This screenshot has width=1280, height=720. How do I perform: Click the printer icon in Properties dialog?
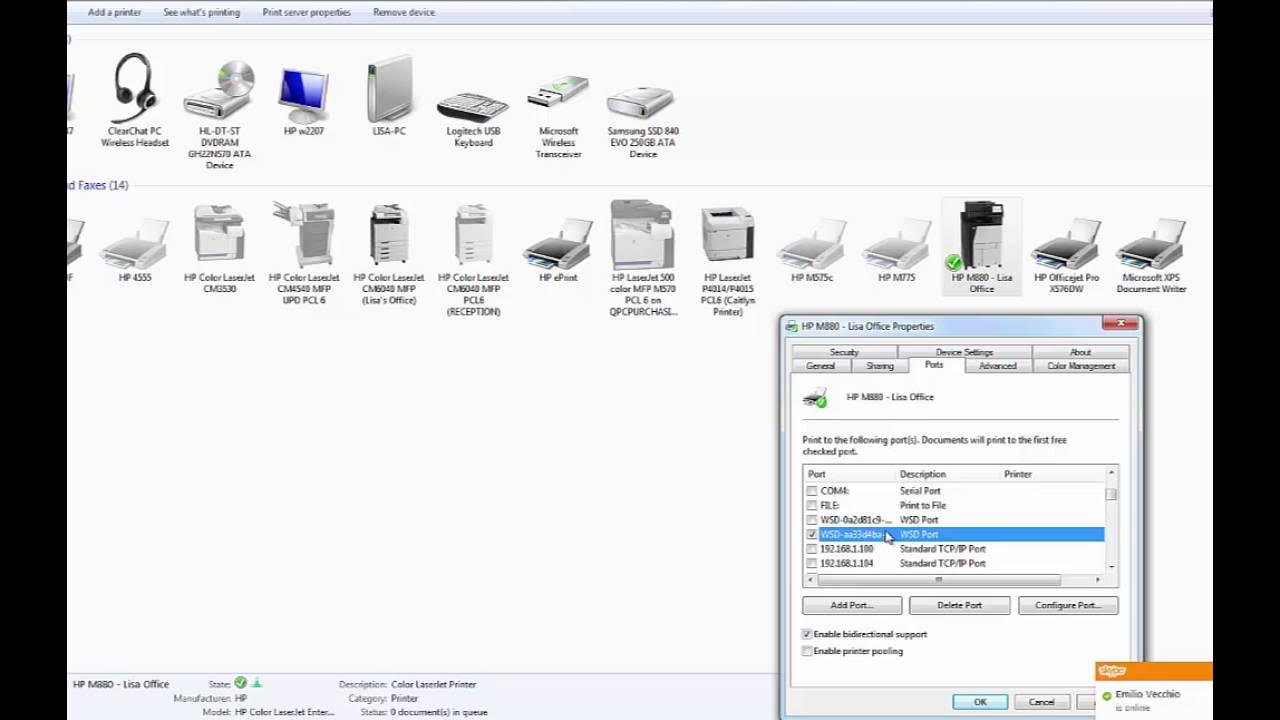click(x=816, y=397)
